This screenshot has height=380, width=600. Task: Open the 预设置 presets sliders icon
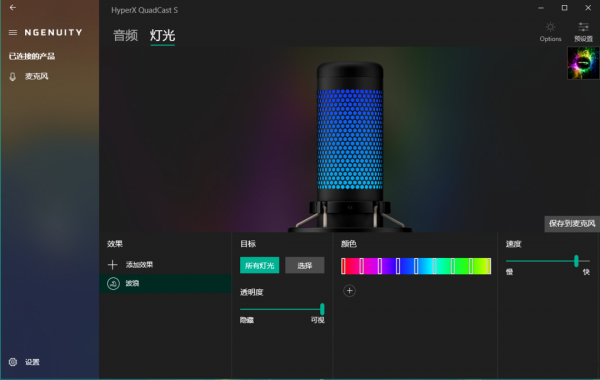pyautogui.click(x=583, y=27)
